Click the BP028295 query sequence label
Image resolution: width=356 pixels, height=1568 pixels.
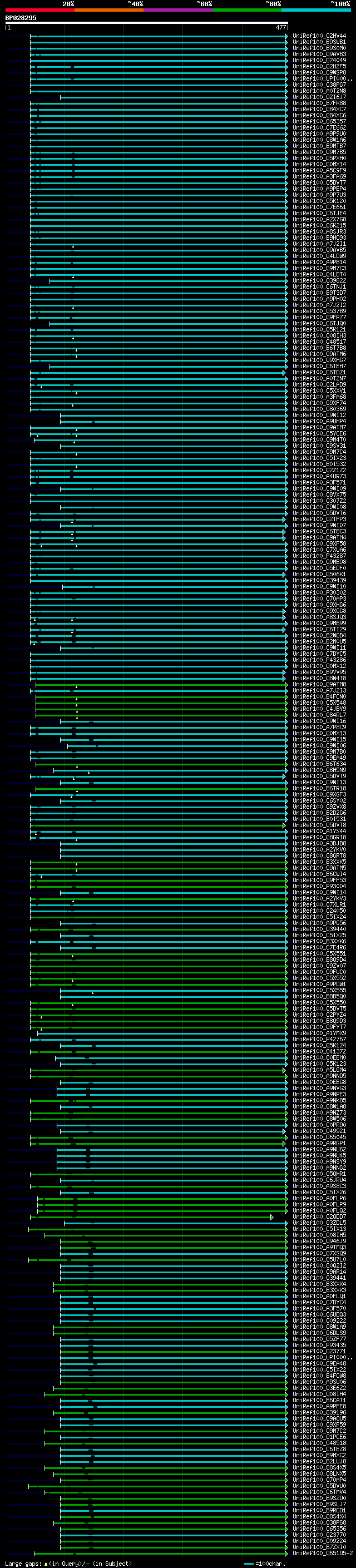coord(21,18)
